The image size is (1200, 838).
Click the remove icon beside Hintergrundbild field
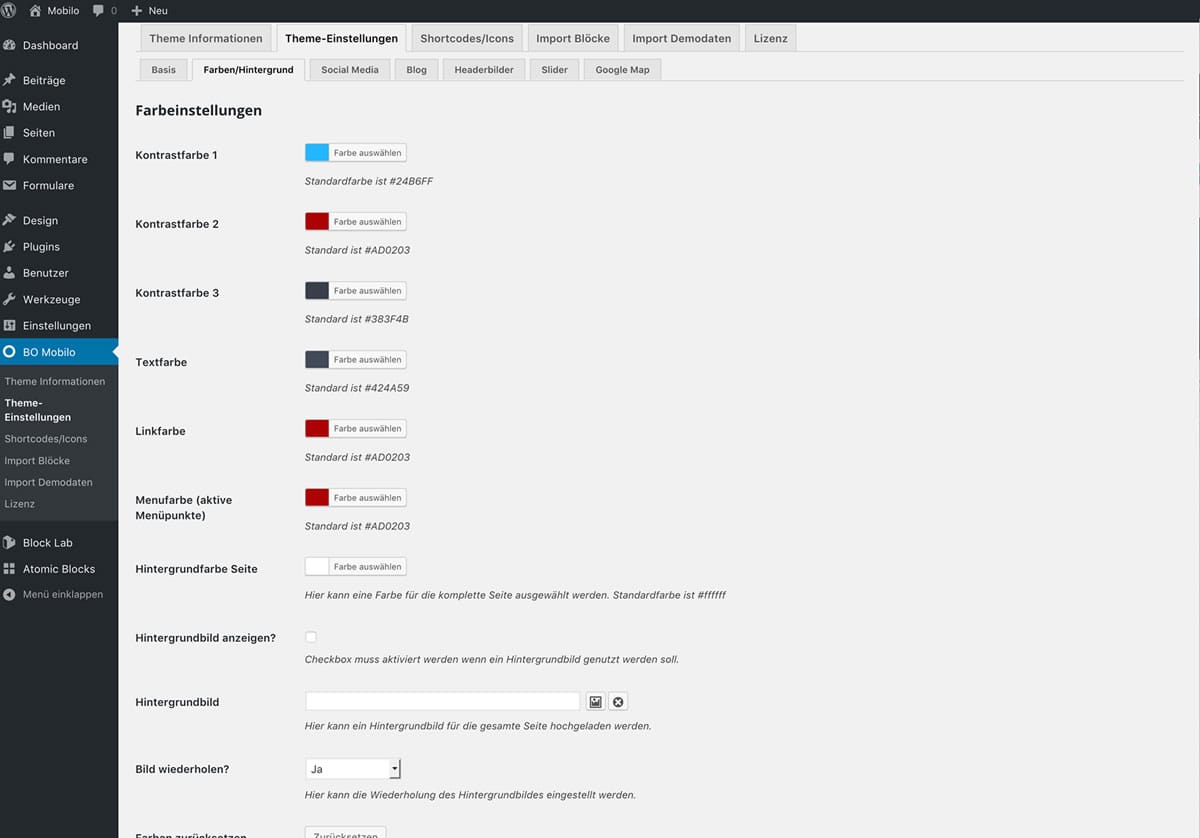click(618, 702)
